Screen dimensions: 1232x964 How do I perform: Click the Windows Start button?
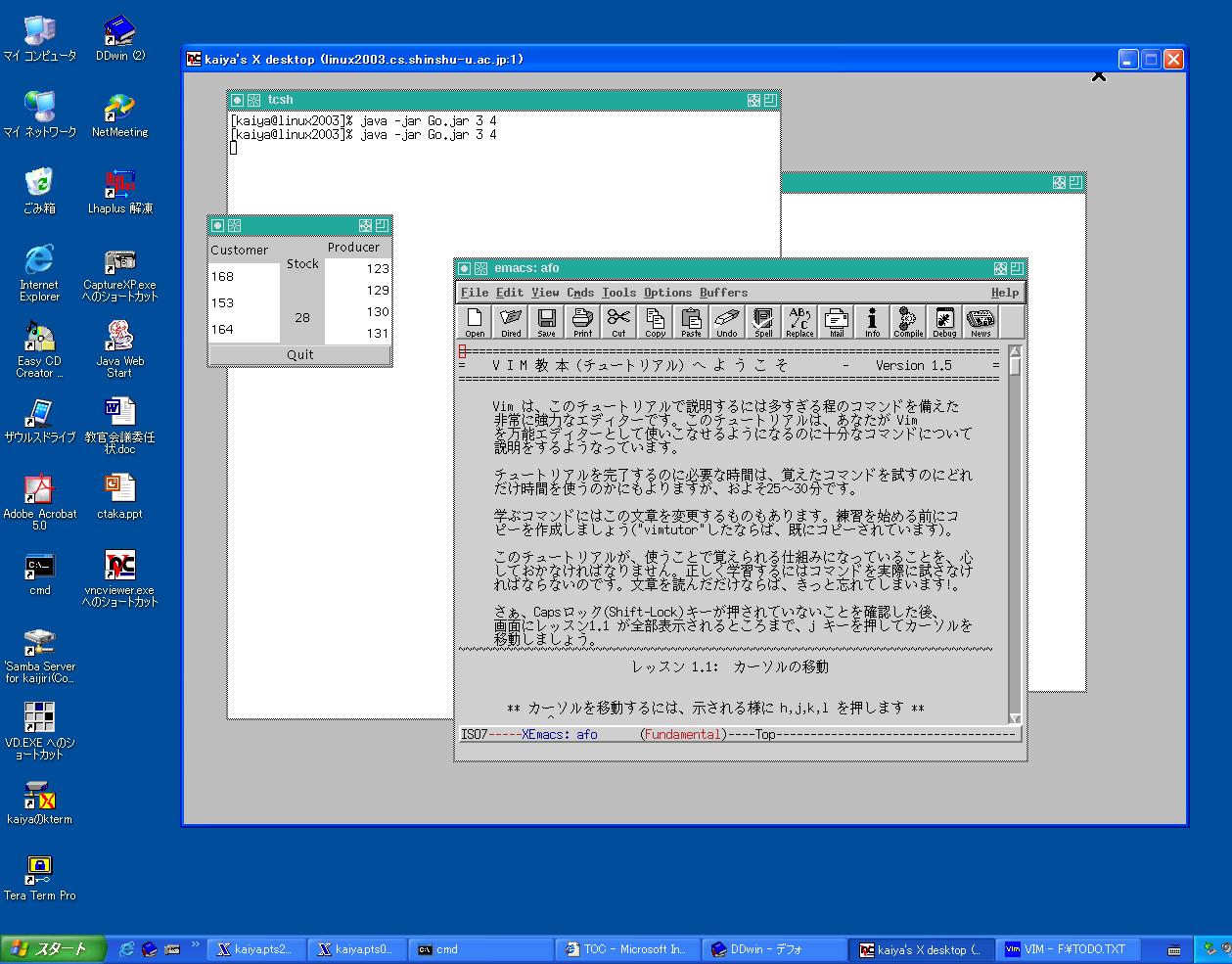click(x=53, y=948)
